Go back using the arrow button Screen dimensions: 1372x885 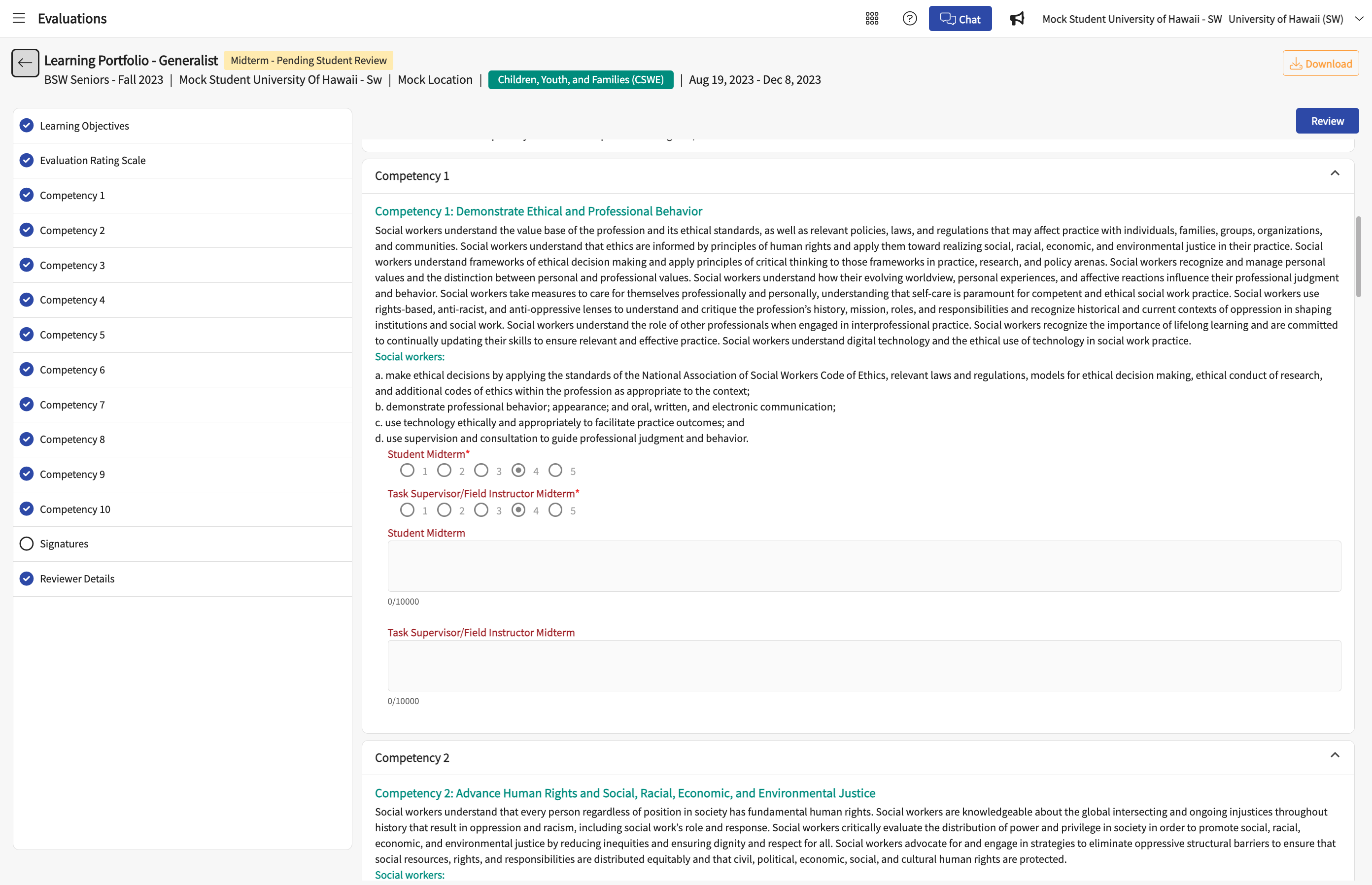(25, 63)
